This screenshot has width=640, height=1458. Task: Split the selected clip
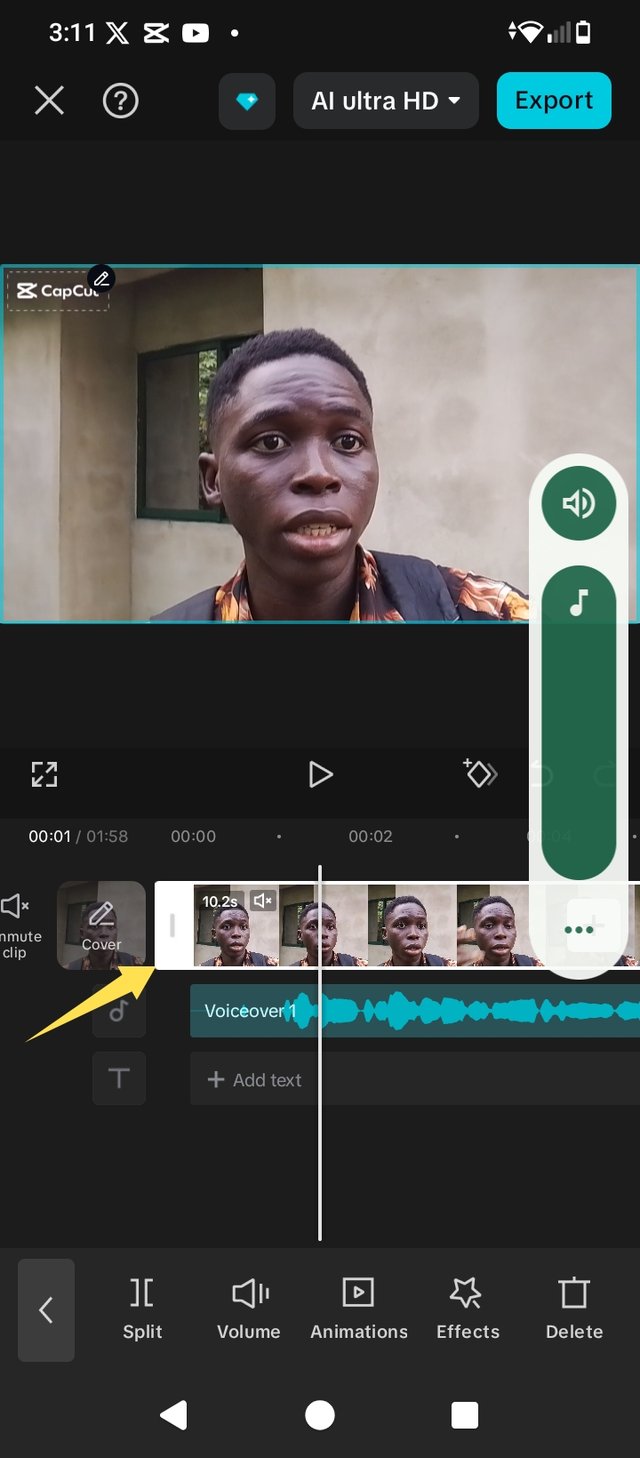tap(142, 1309)
